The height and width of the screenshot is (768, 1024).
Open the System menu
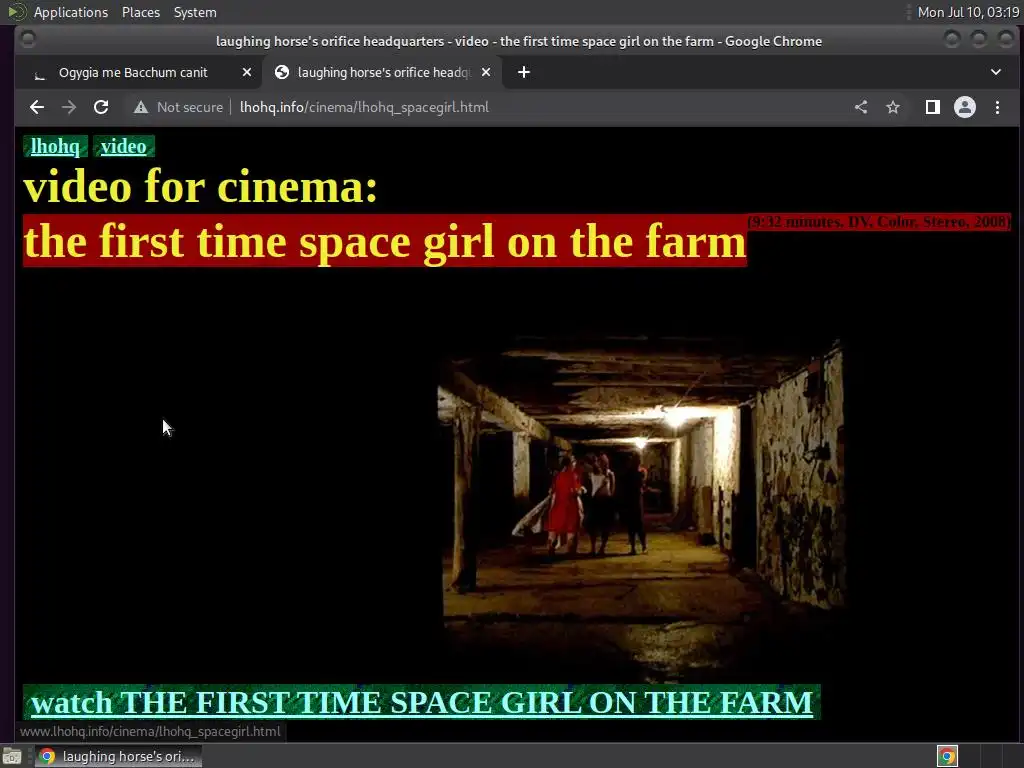click(x=195, y=12)
